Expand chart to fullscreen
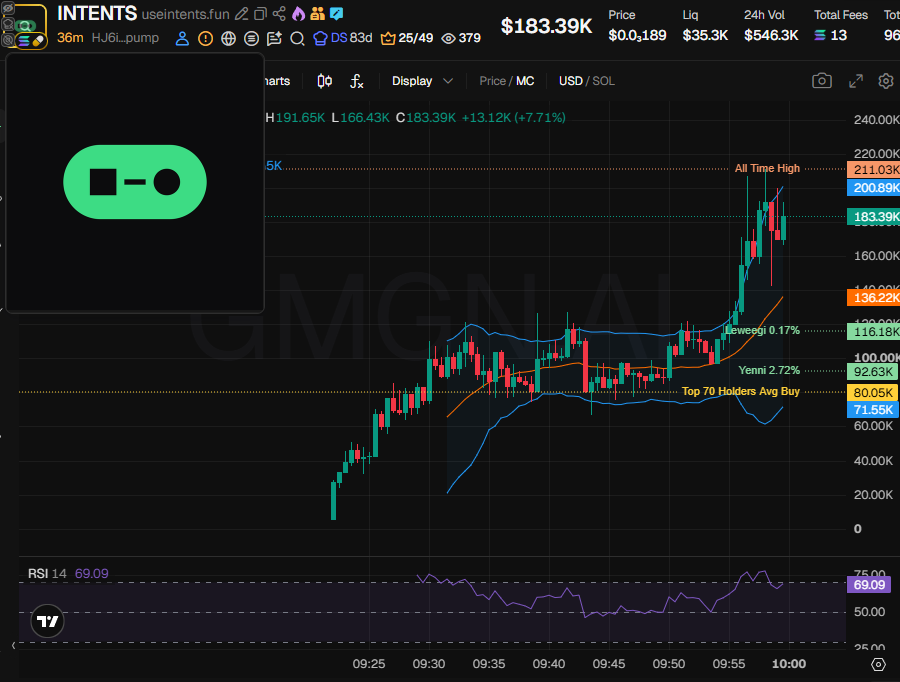 [856, 81]
